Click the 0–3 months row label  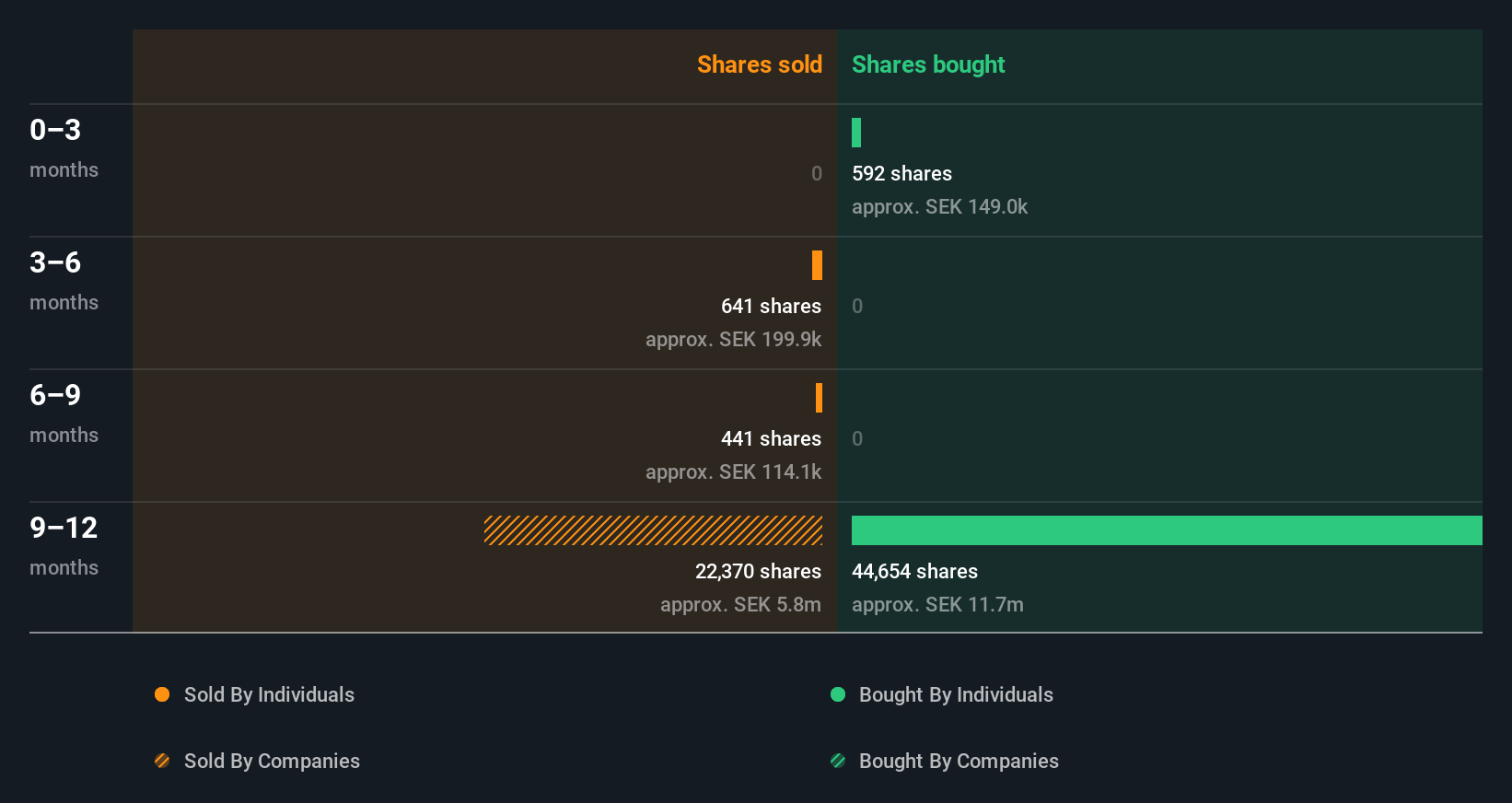click(64, 147)
